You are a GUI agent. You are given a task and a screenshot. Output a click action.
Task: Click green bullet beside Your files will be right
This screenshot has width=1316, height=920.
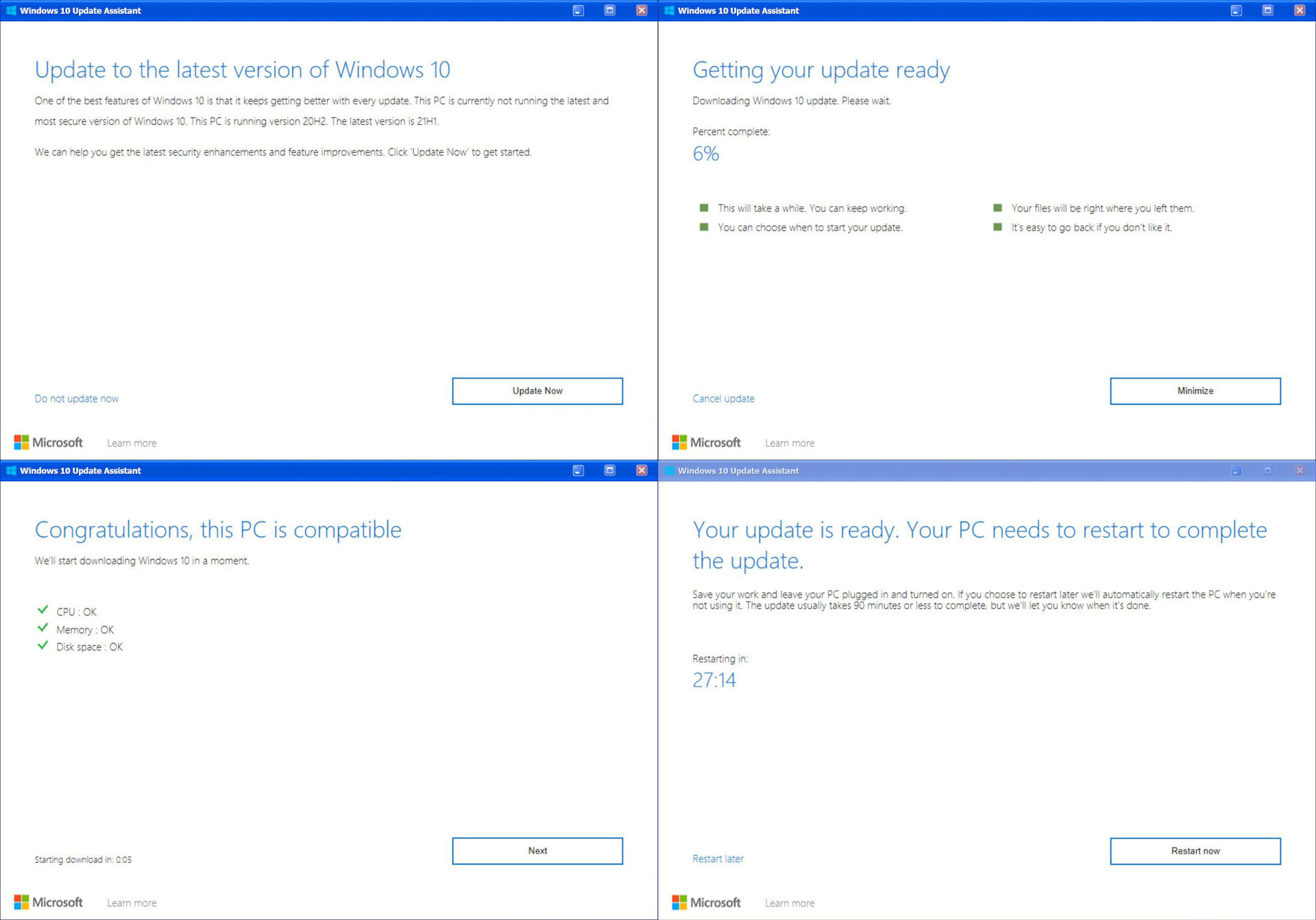click(998, 208)
